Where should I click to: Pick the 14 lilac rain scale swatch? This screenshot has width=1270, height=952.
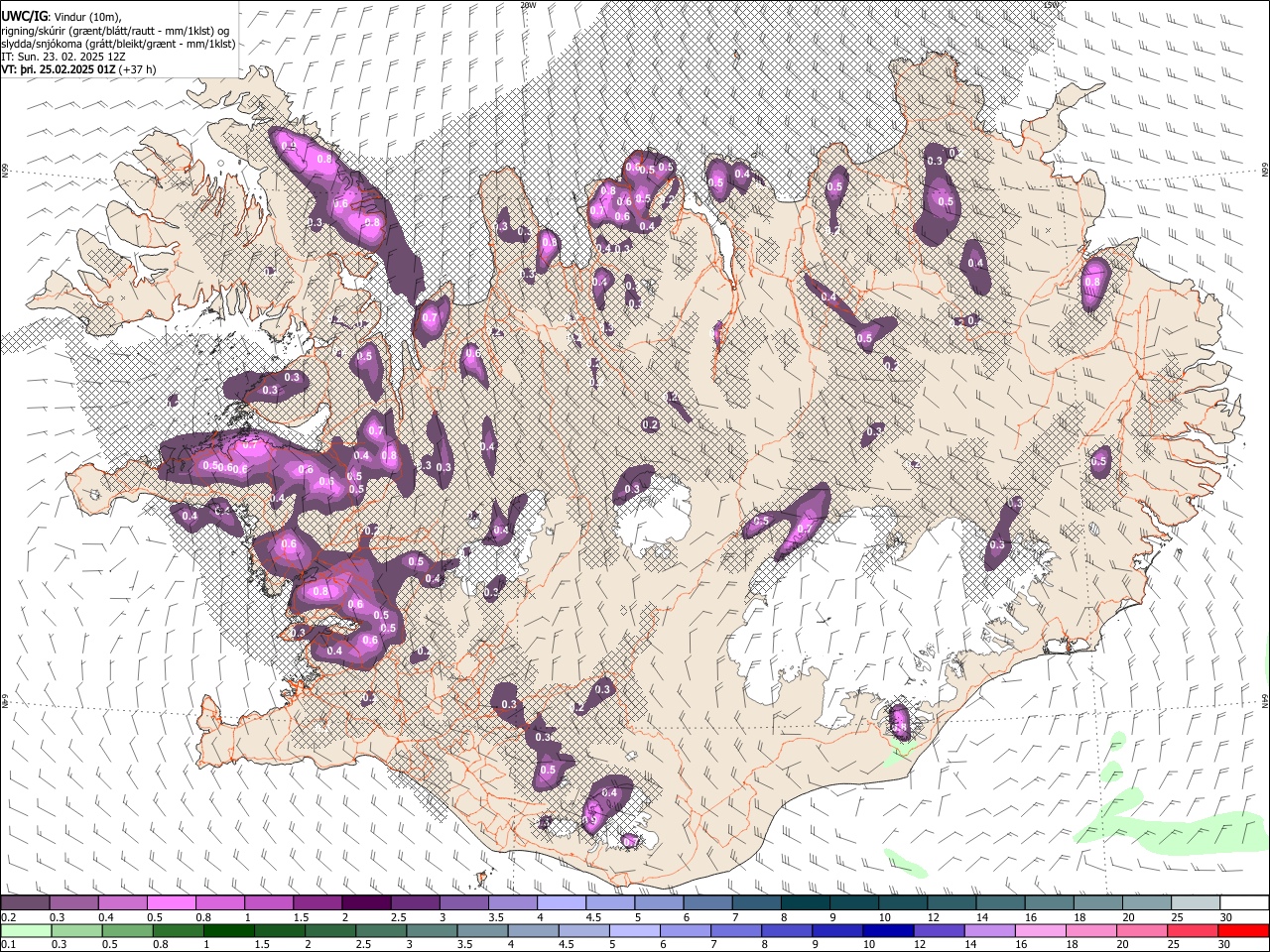pyautogui.click(x=989, y=930)
